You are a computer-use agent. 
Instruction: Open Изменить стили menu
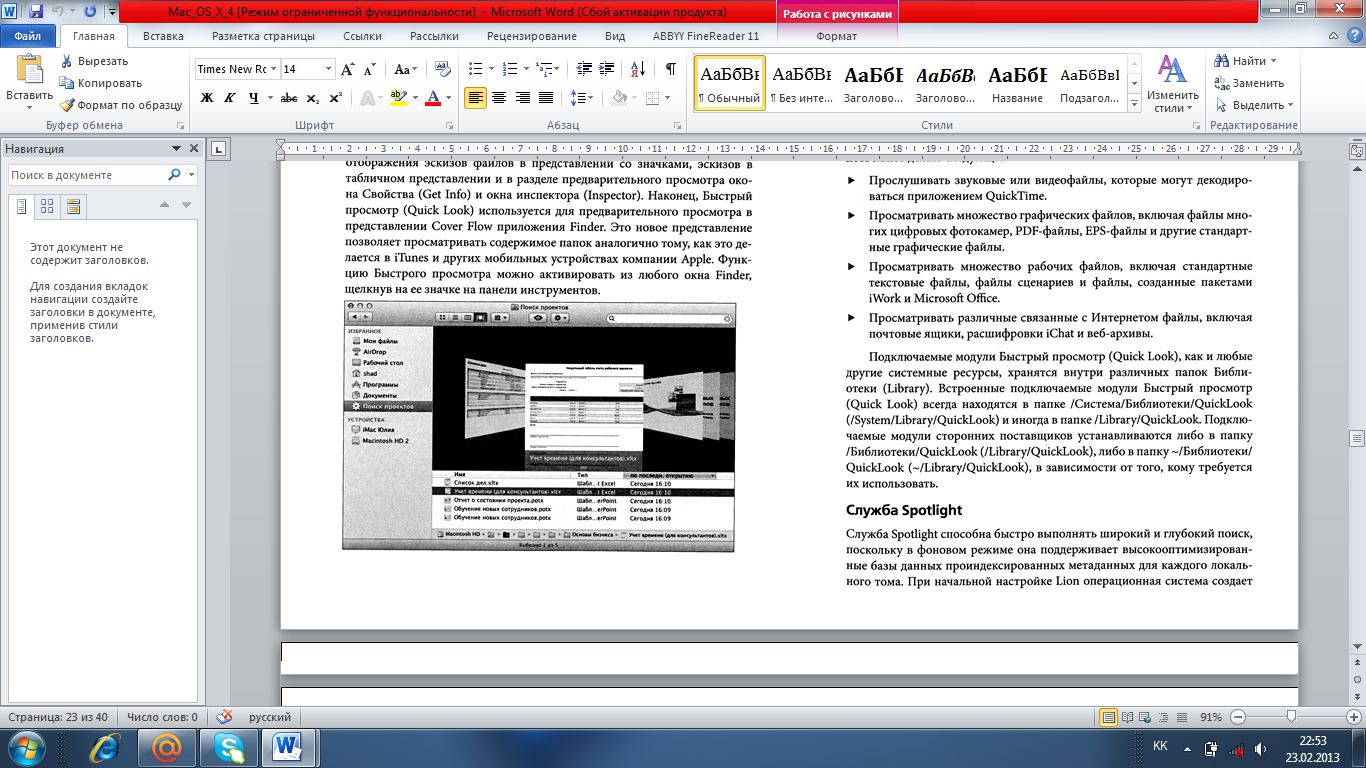[1173, 84]
